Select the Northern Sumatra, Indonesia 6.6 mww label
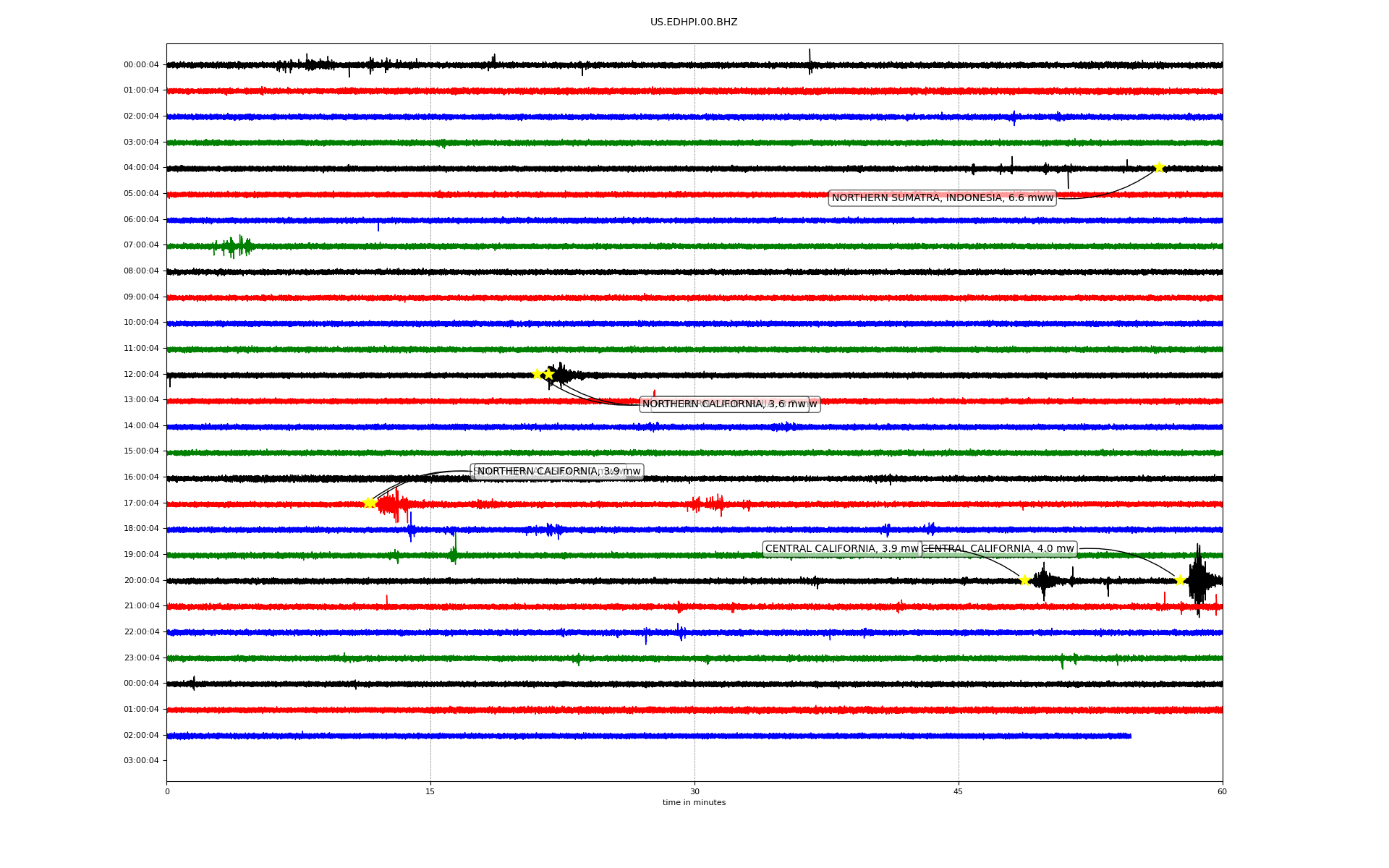1389x868 pixels. tap(942, 197)
